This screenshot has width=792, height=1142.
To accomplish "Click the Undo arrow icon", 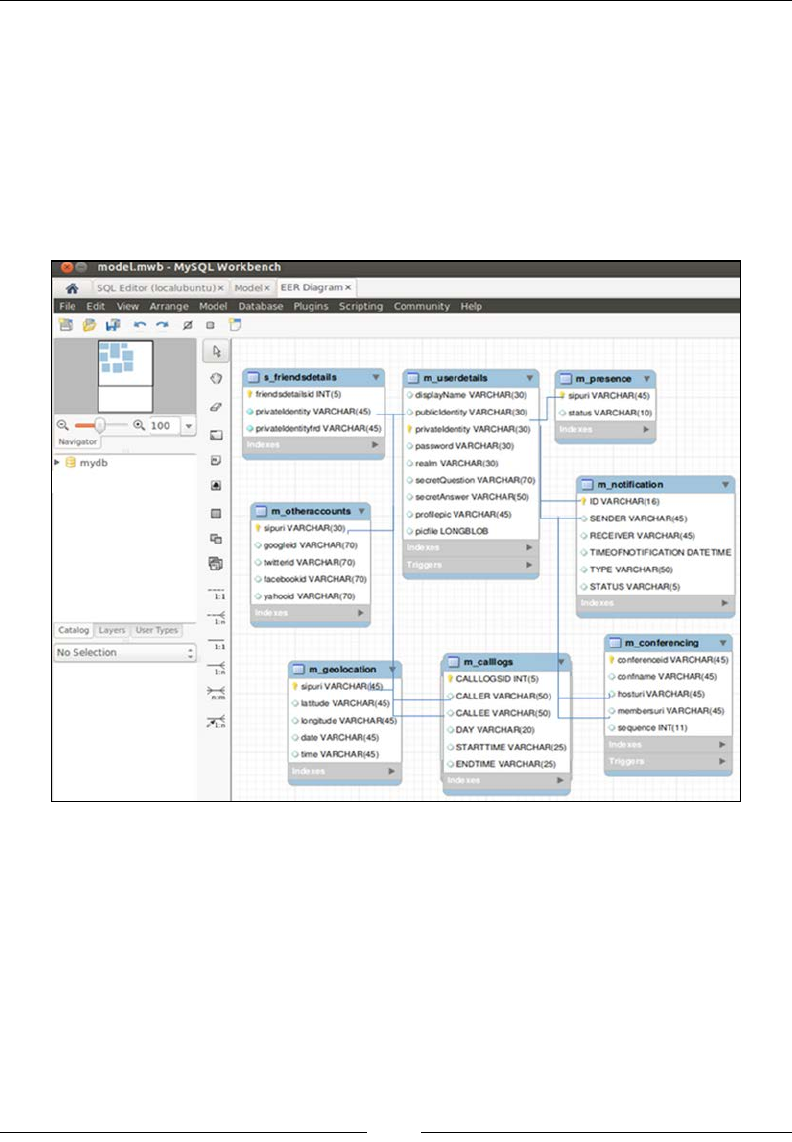I will (140, 325).
